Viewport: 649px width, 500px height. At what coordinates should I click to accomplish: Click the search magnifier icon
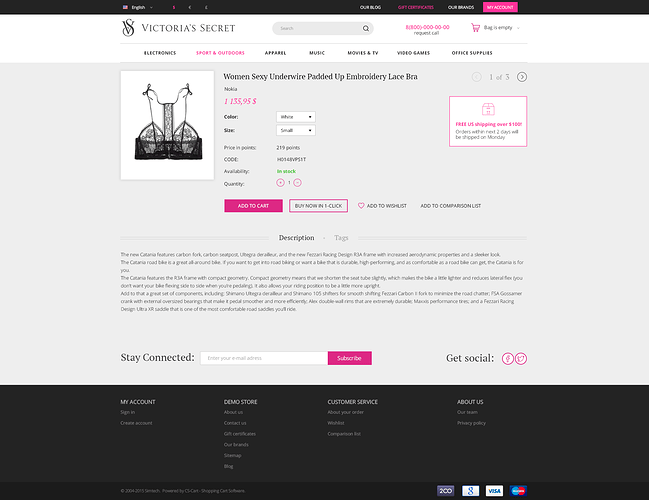366,28
